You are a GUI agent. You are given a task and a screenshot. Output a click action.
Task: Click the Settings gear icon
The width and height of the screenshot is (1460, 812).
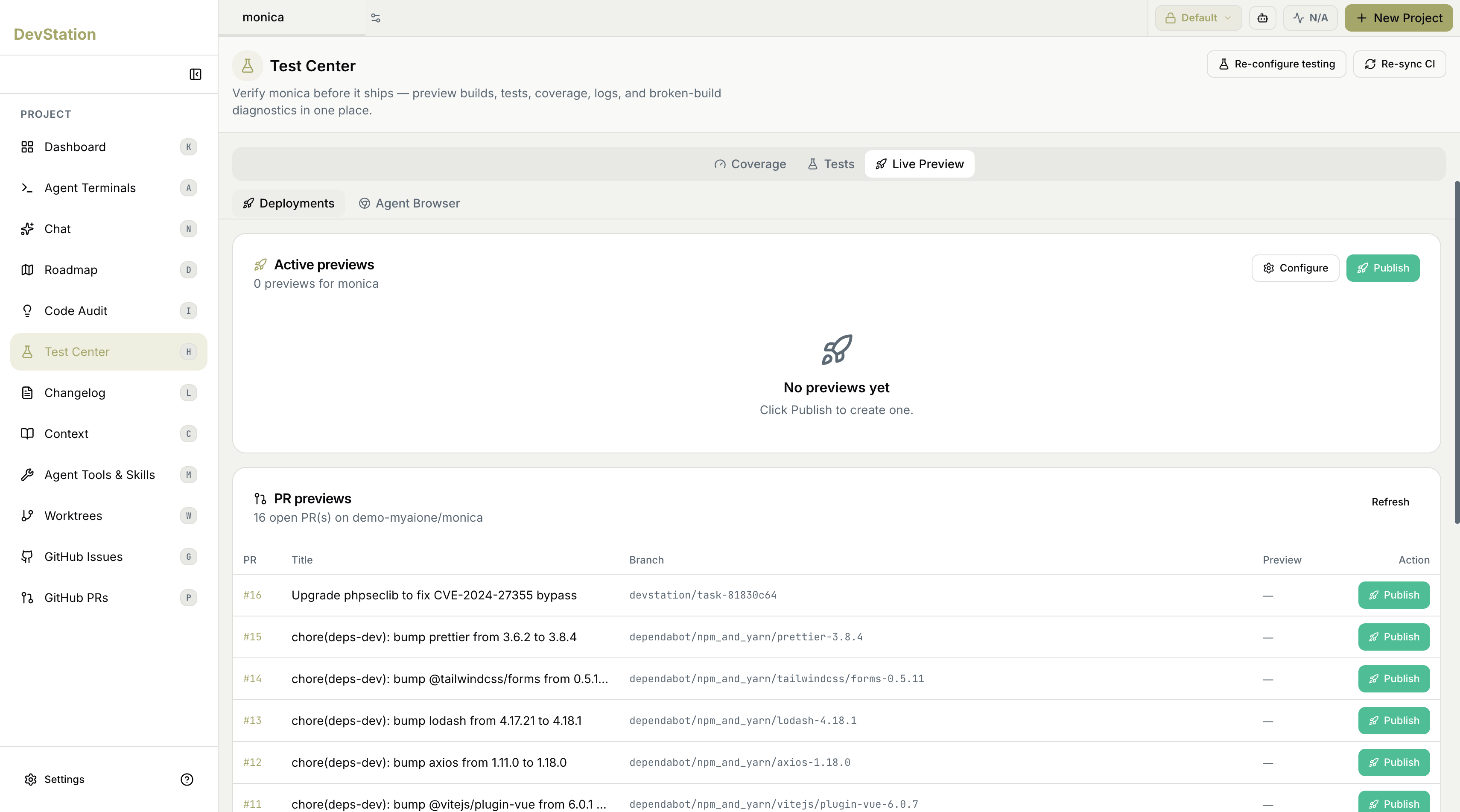coord(31,779)
